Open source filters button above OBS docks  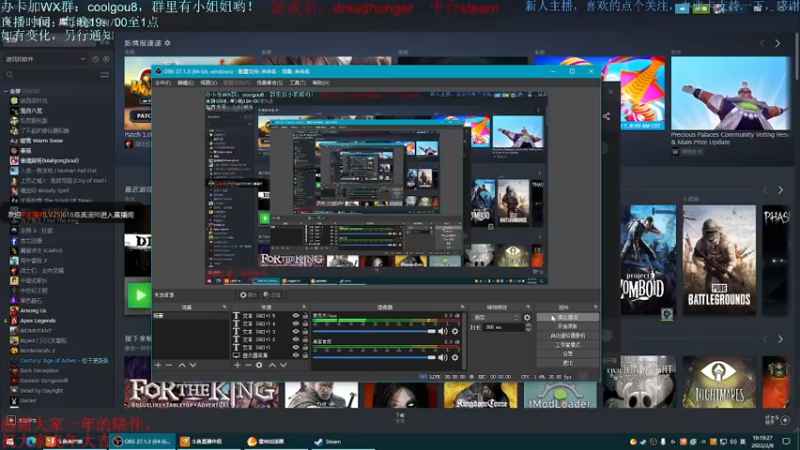coord(272,295)
